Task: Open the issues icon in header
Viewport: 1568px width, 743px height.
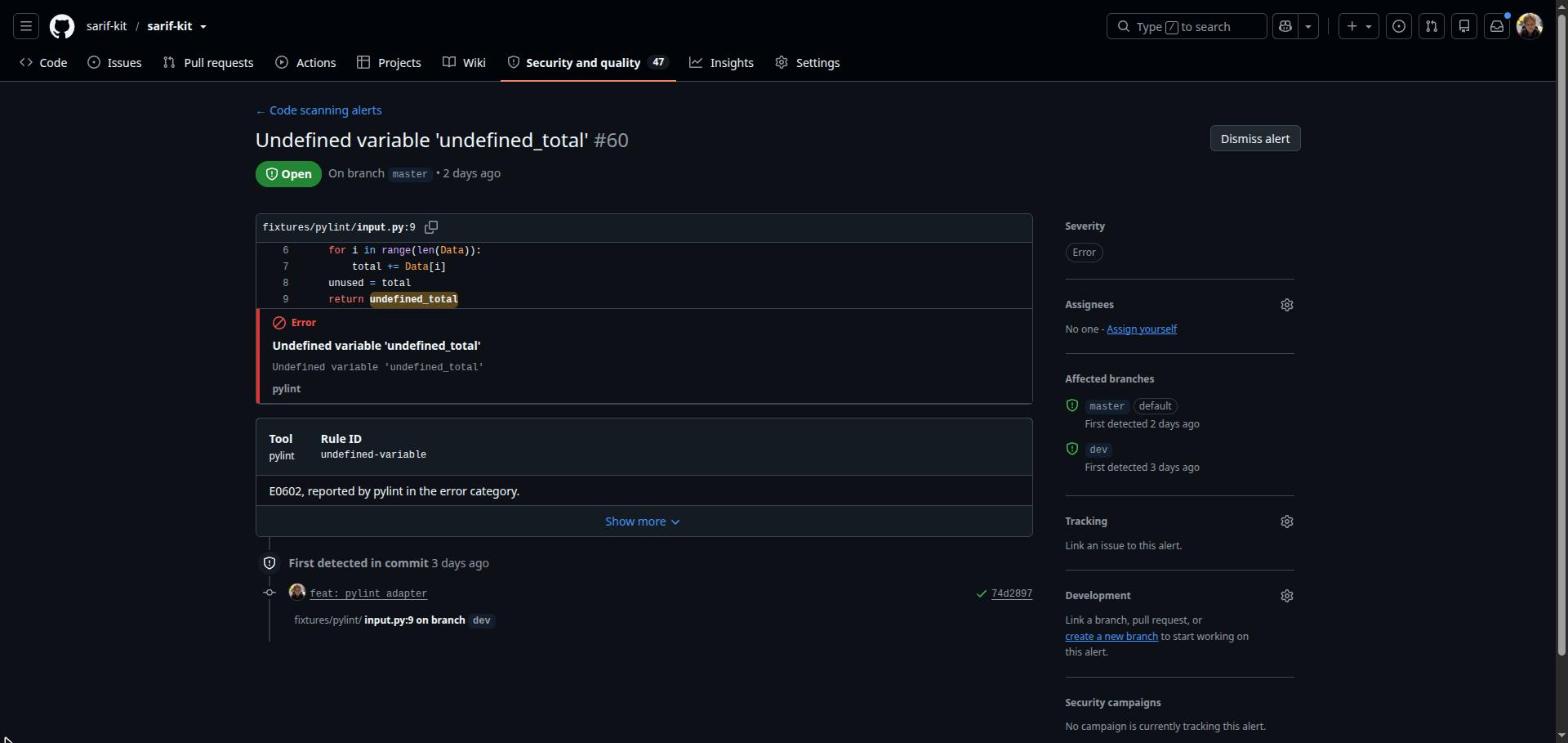Action: point(1399,26)
